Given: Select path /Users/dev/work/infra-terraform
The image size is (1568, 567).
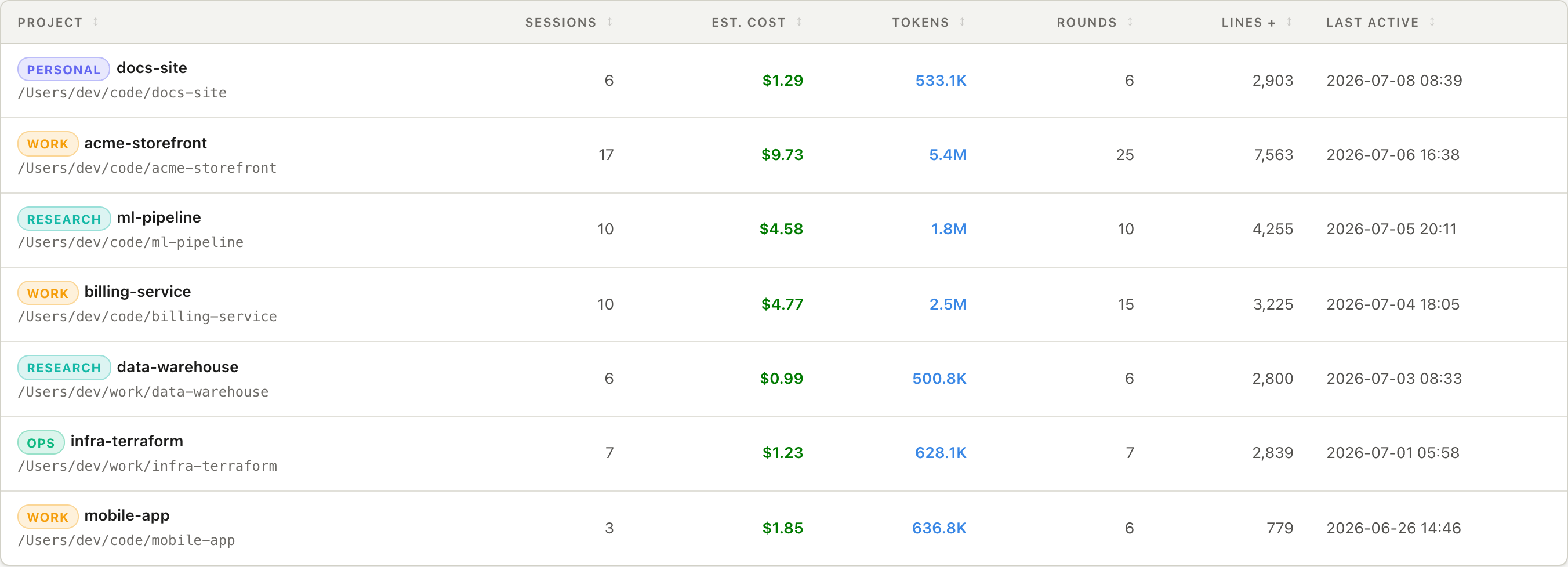Looking at the screenshot, I should 147,466.
